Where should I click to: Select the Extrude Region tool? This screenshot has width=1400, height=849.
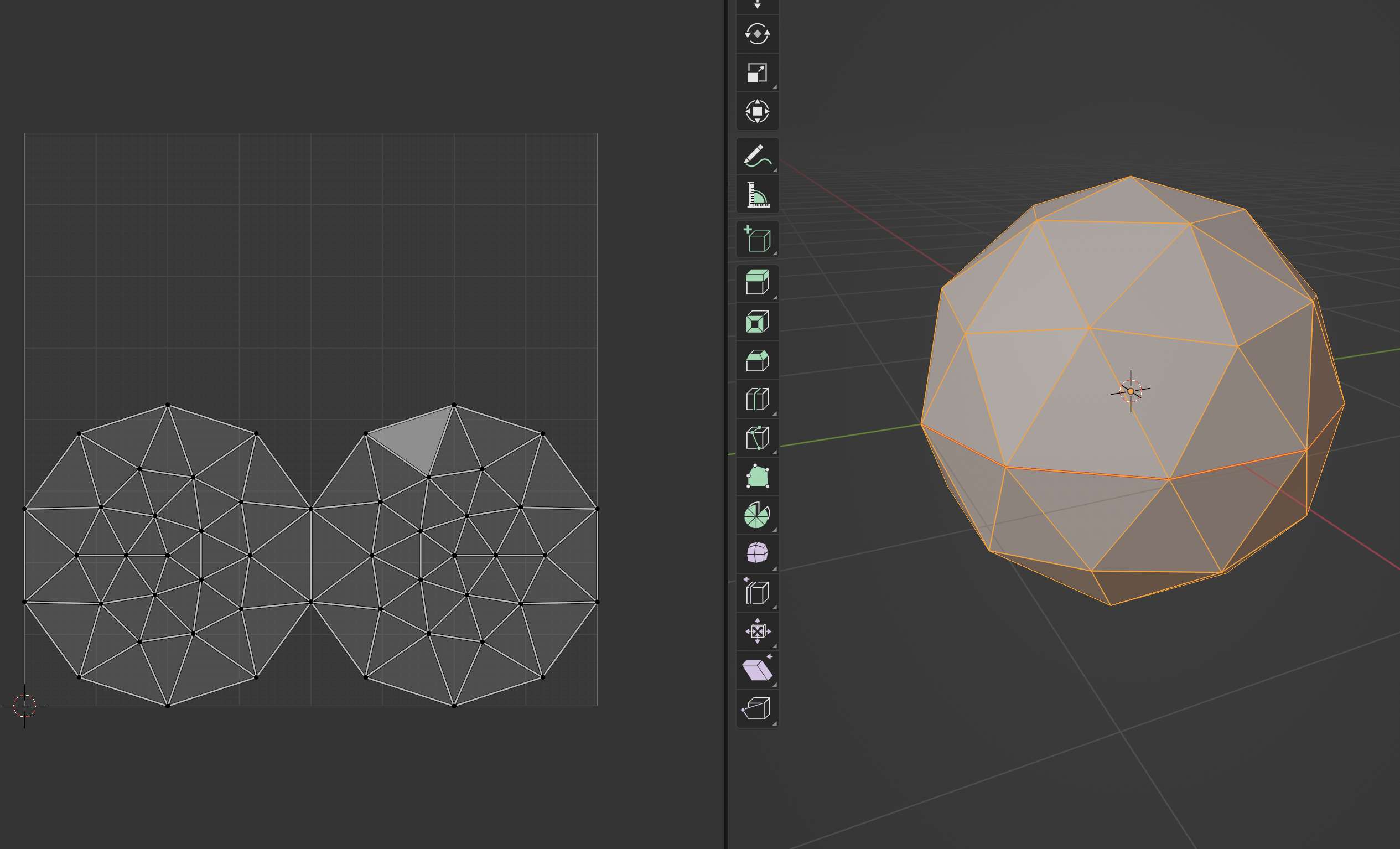tap(757, 282)
